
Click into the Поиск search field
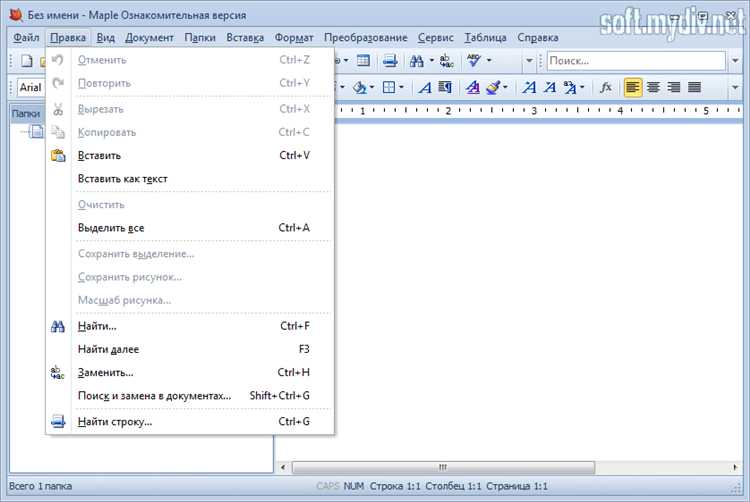pyautogui.click(x=636, y=61)
